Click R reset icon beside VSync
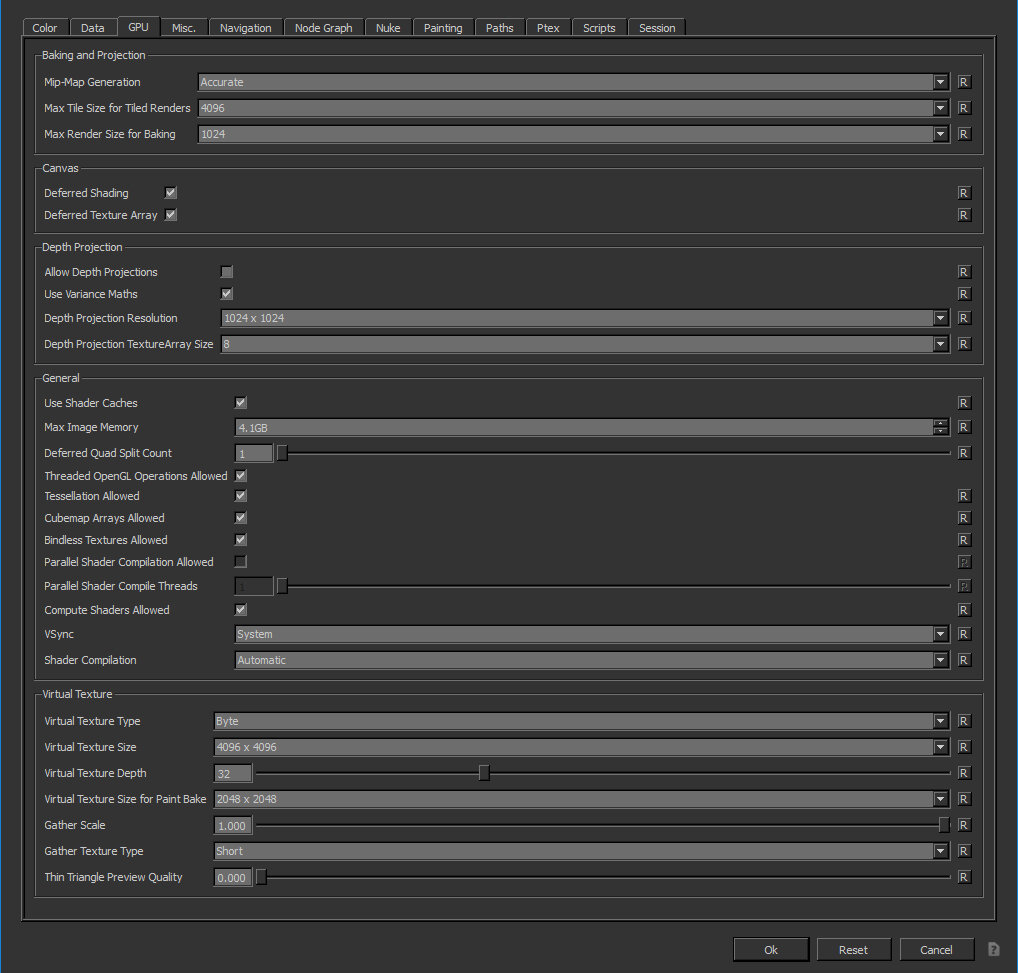This screenshot has width=1018, height=973. click(964, 634)
